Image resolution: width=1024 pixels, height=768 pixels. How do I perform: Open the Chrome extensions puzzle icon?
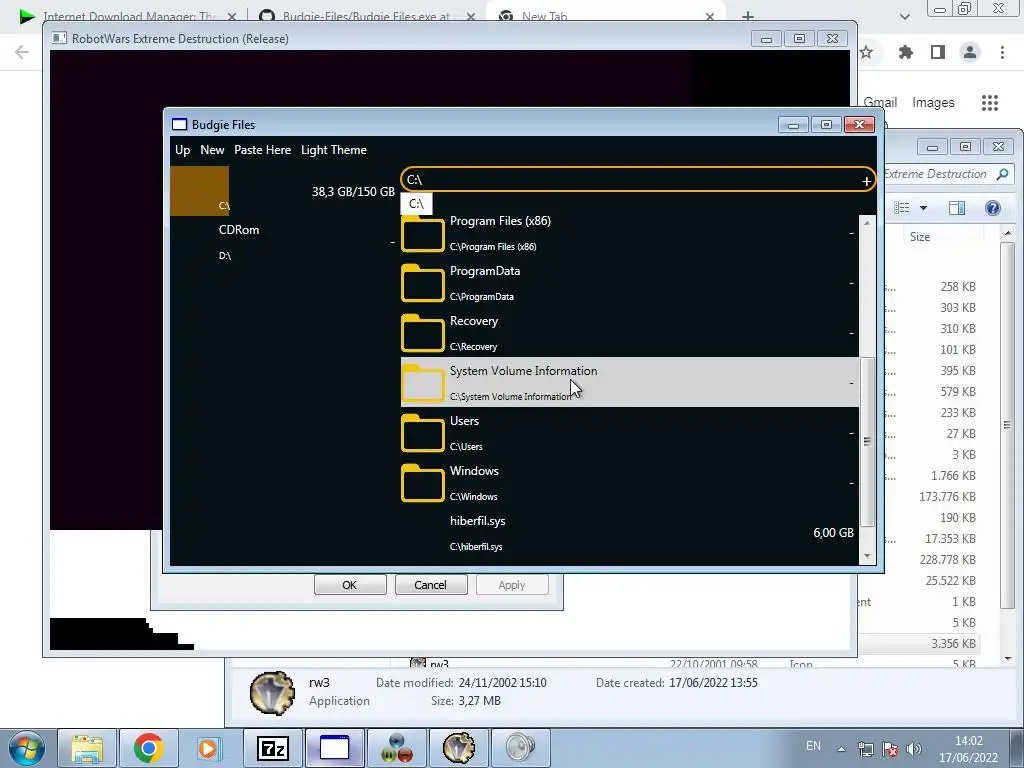906,52
